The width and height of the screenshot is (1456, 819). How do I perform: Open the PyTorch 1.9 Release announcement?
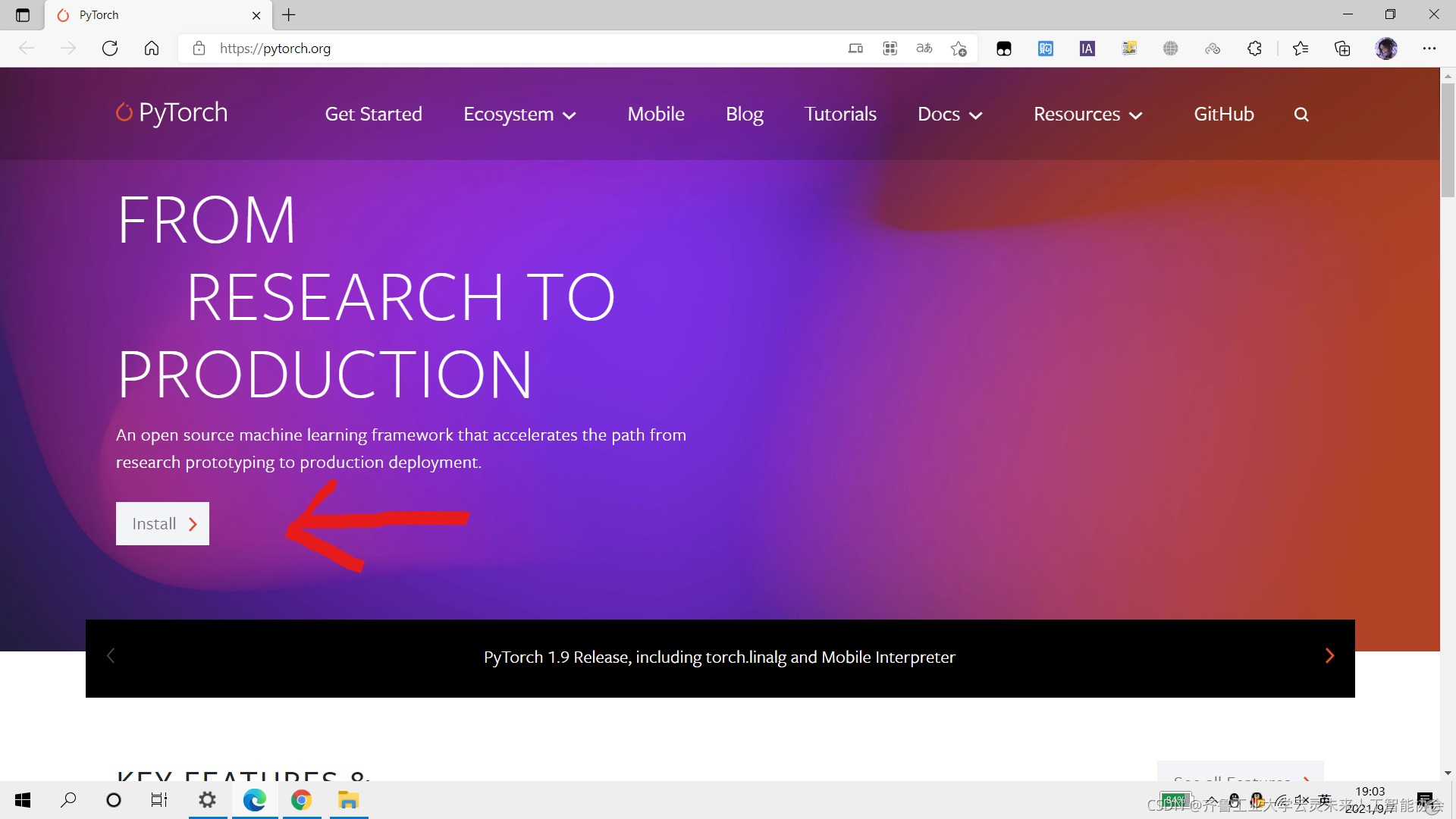pyautogui.click(x=719, y=657)
